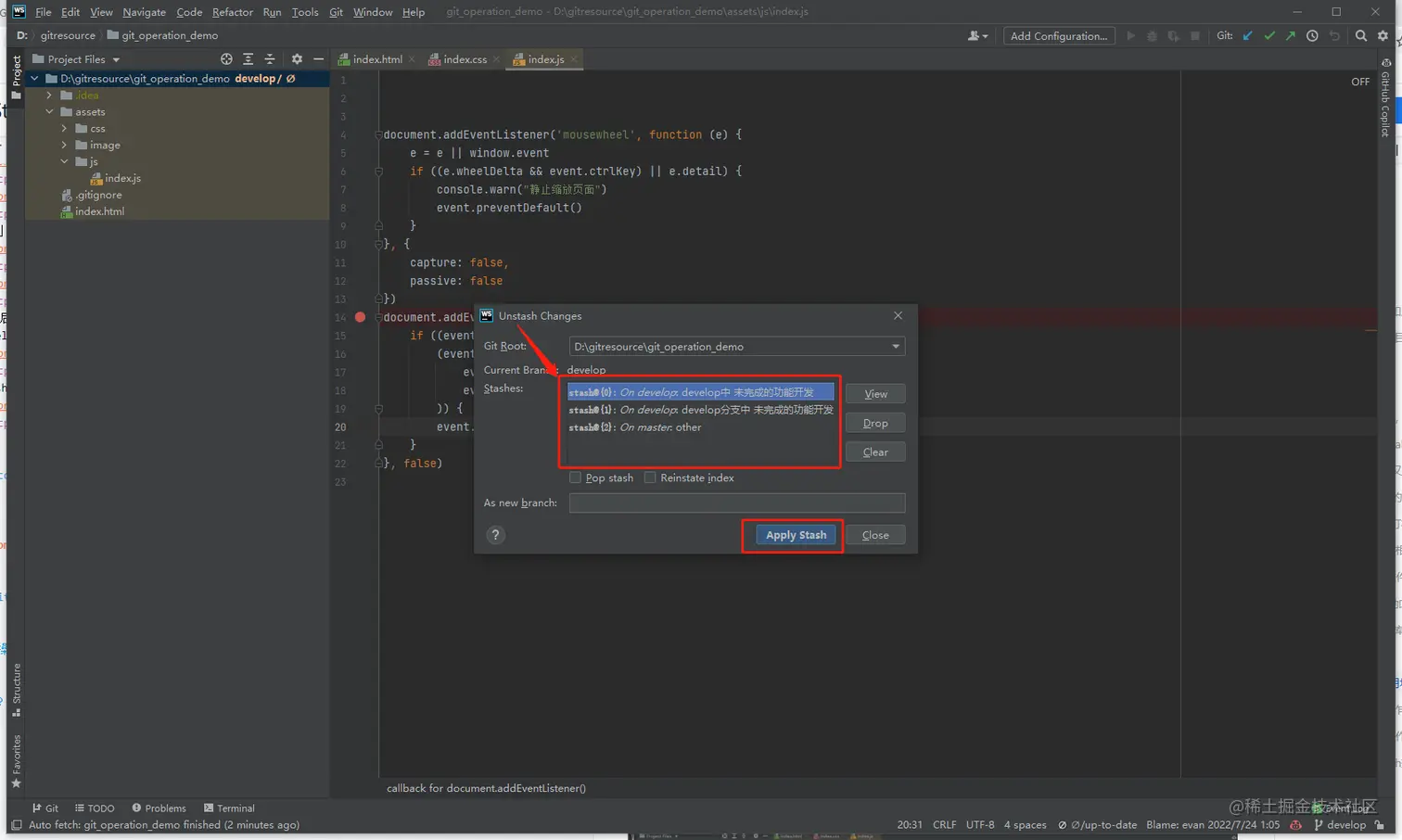
Task: Open search everywhere magnifier icon
Action: tap(1359, 35)
